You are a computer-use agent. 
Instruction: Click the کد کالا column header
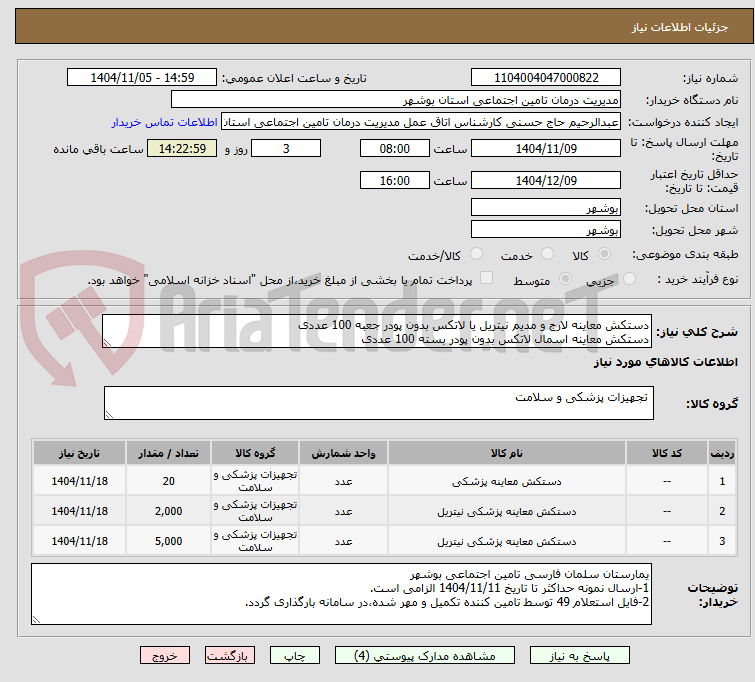pyautogui.click(x=667, y=453)
